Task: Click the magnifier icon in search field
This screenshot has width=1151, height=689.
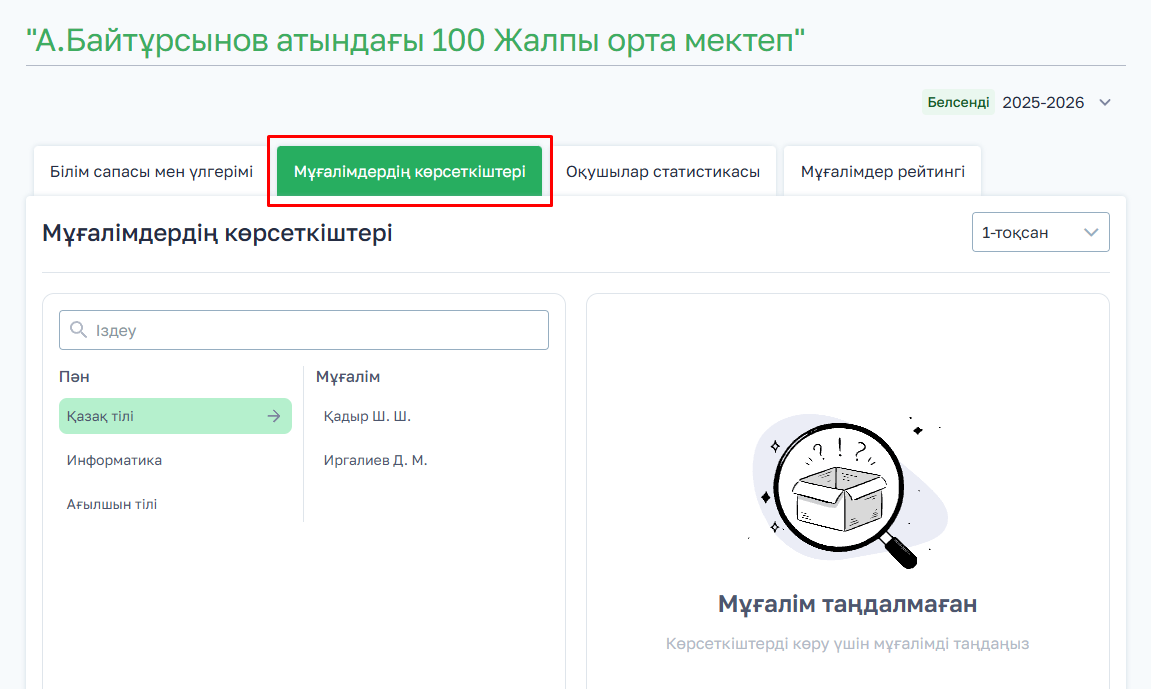Action: pos(78,330)
